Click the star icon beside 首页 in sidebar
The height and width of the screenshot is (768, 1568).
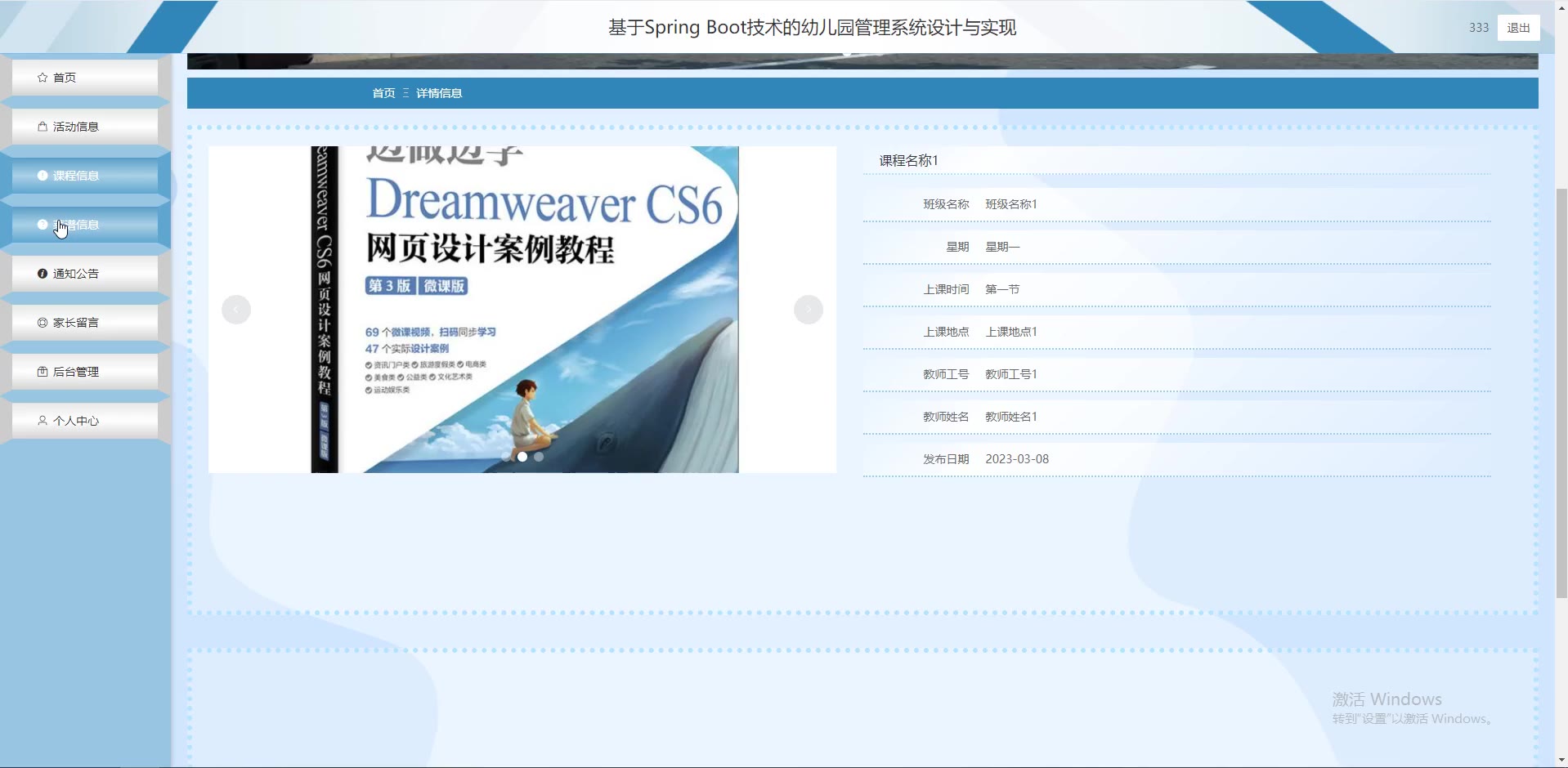click(43, 78)
